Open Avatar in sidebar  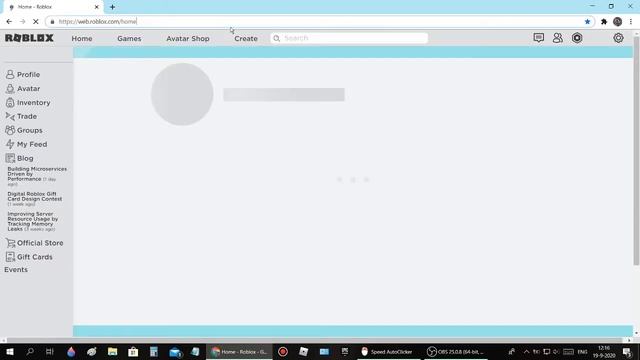click(22, 89)
